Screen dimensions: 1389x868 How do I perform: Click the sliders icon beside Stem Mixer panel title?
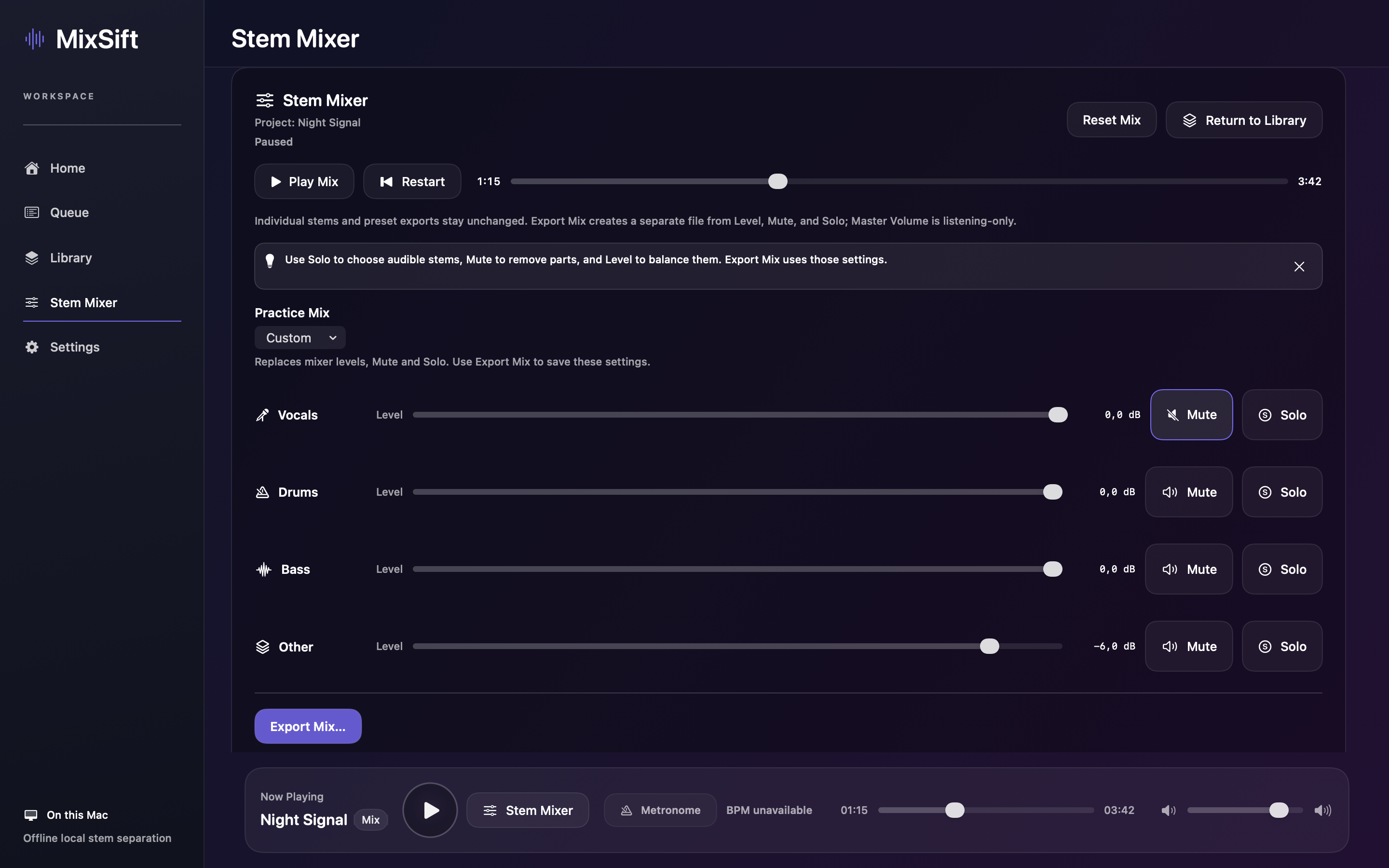265,100
